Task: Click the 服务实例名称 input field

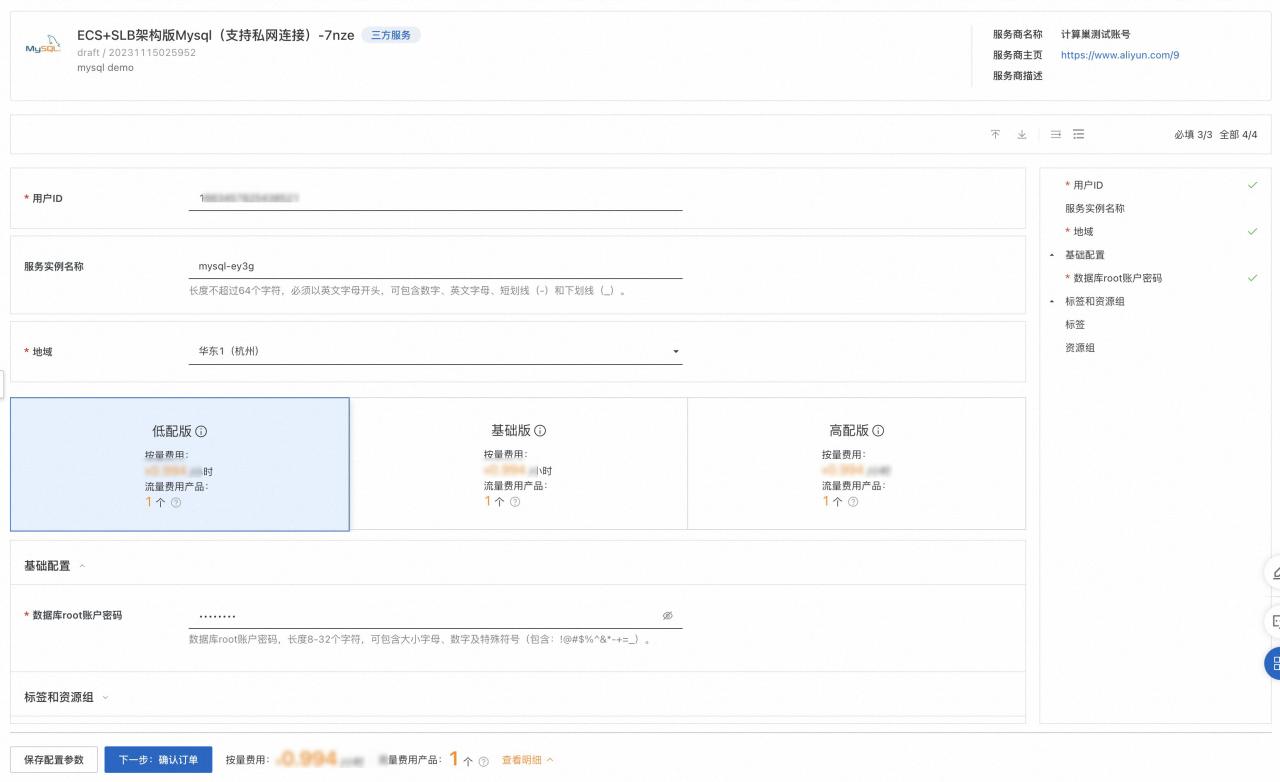Action: [435, 267]
